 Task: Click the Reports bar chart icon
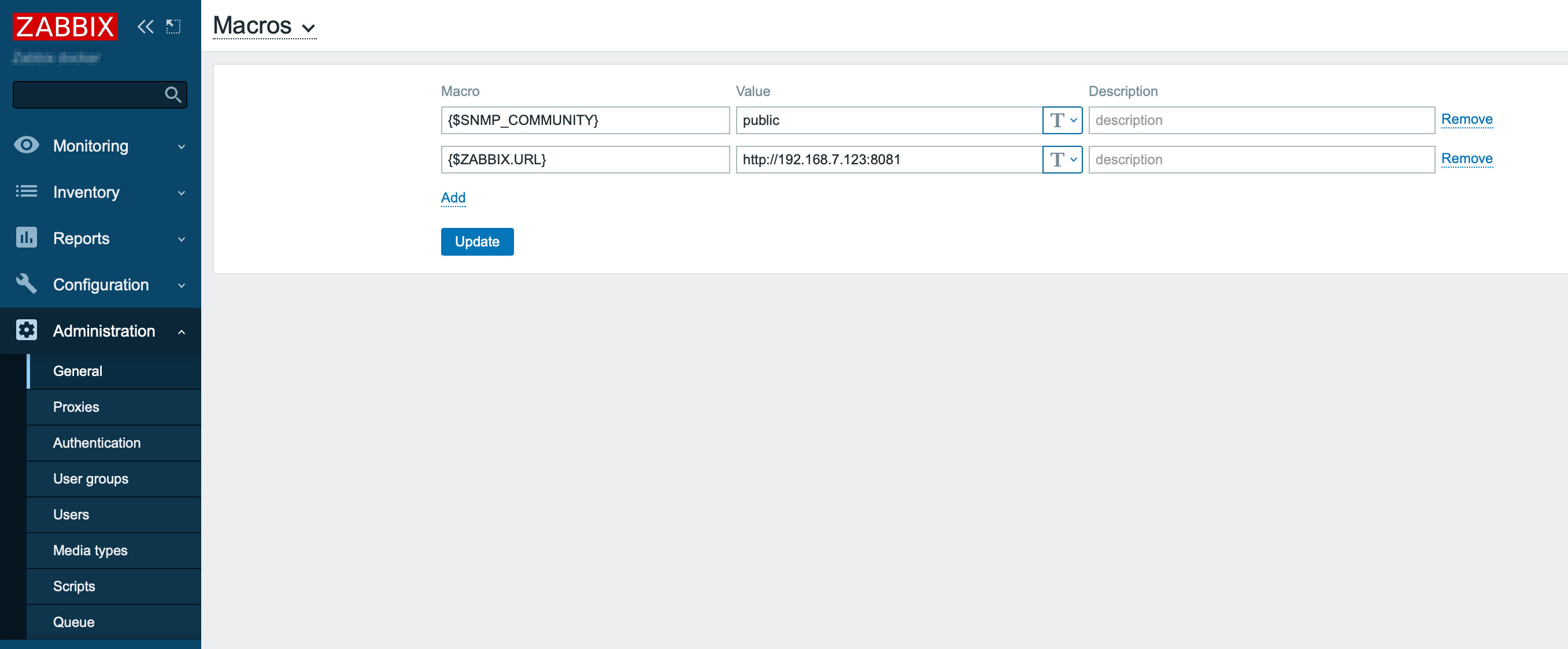coord(26,238)
